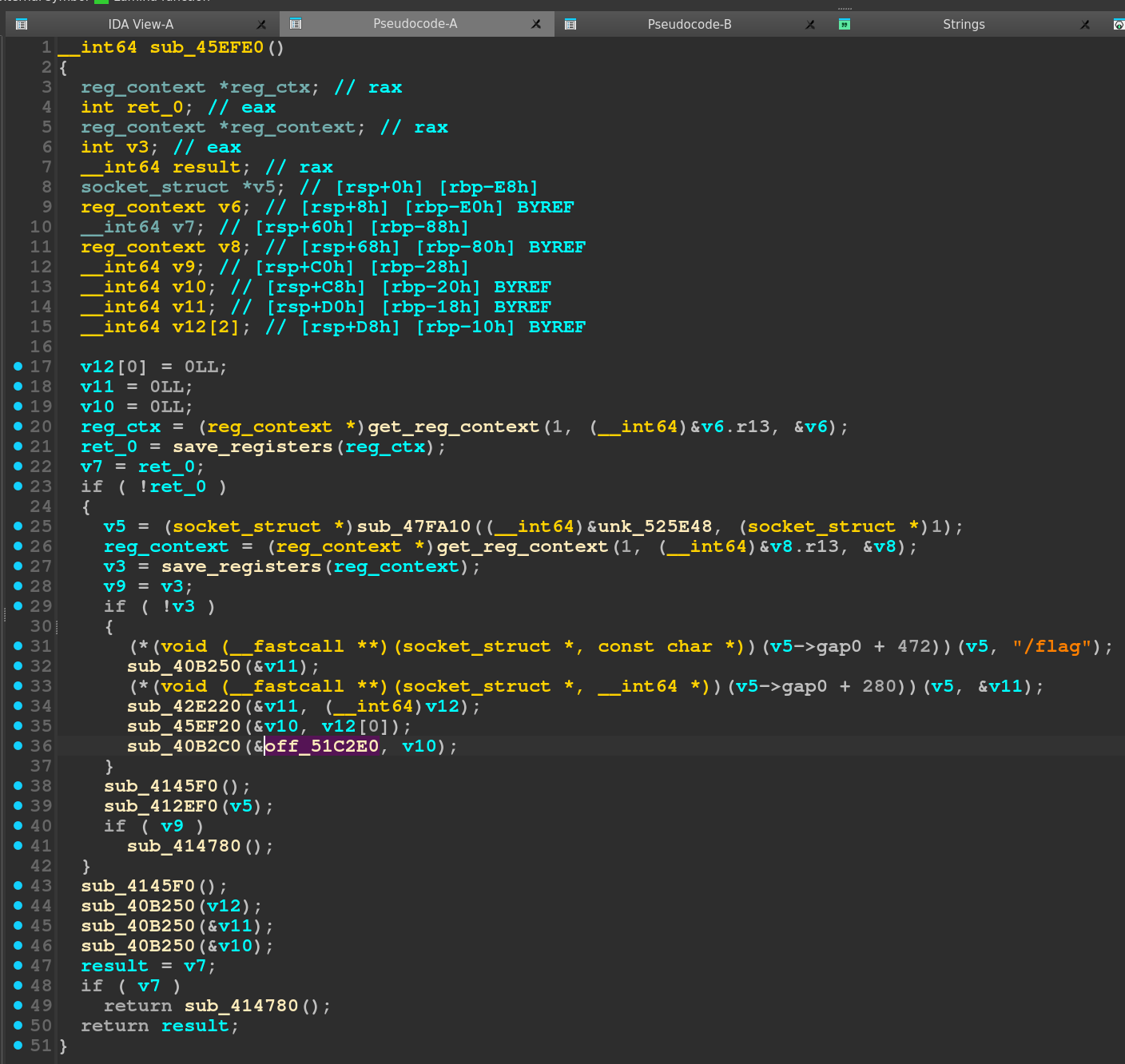Click sub_40B2C0 call on line 36

pos(184,746)
